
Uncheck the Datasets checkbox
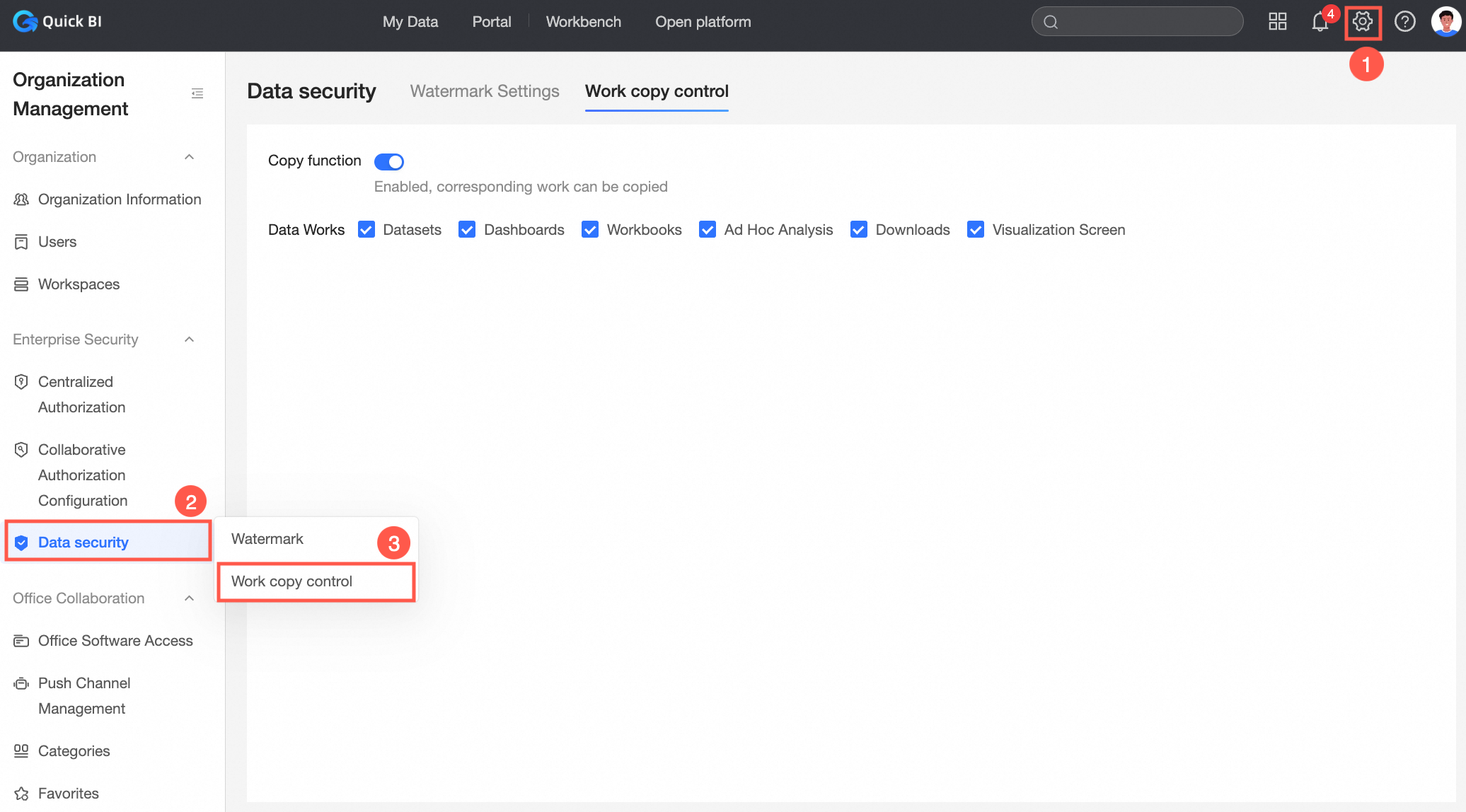point(366,230)
